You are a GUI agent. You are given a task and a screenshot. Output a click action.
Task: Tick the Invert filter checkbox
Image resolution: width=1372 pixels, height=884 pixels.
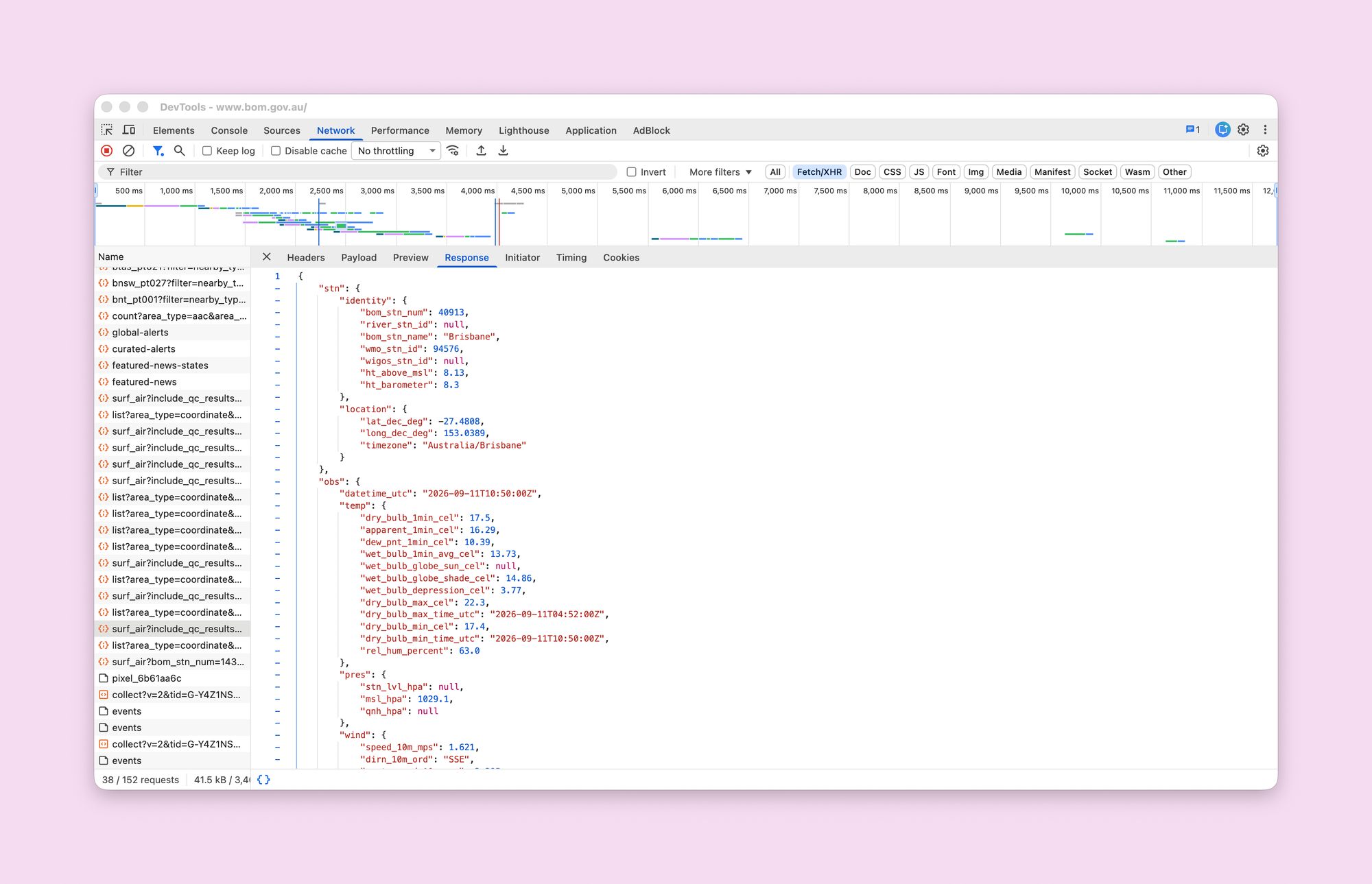click(631, 172)
